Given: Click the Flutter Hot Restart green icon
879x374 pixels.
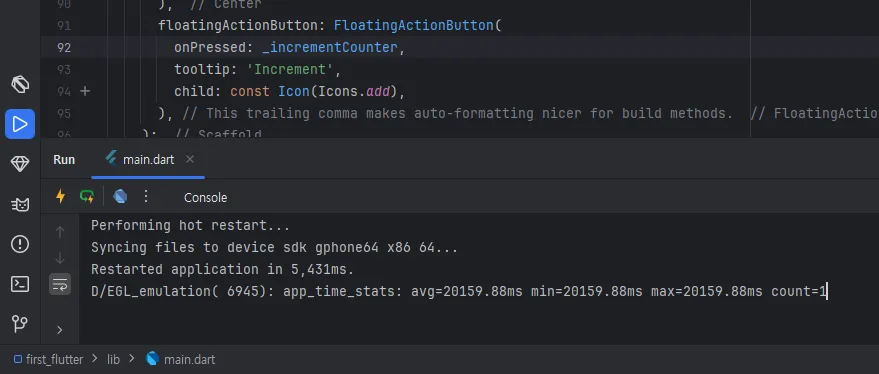Looking at the screenshot, I should pos(87,196).
